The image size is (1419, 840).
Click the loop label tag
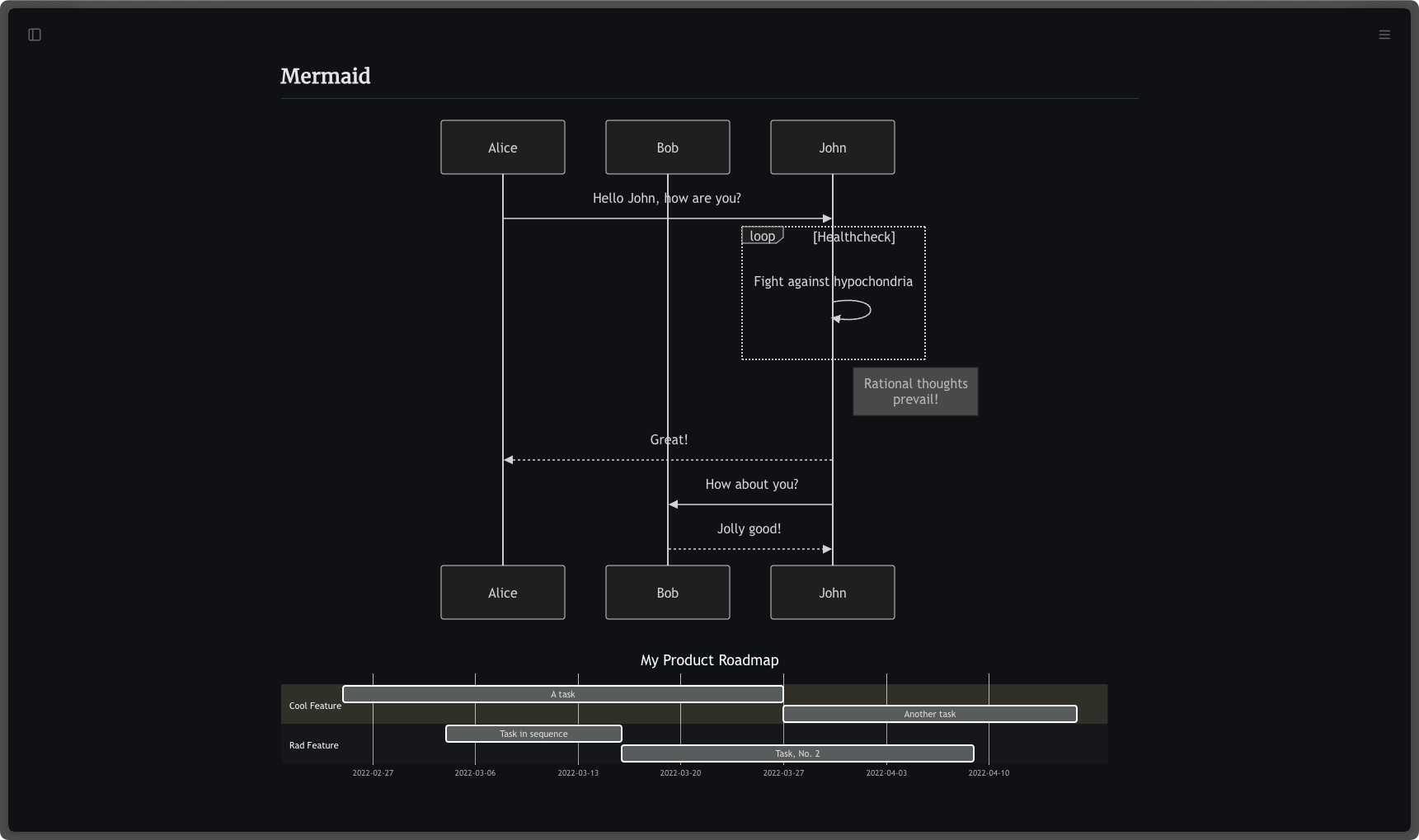click(762, 237)
